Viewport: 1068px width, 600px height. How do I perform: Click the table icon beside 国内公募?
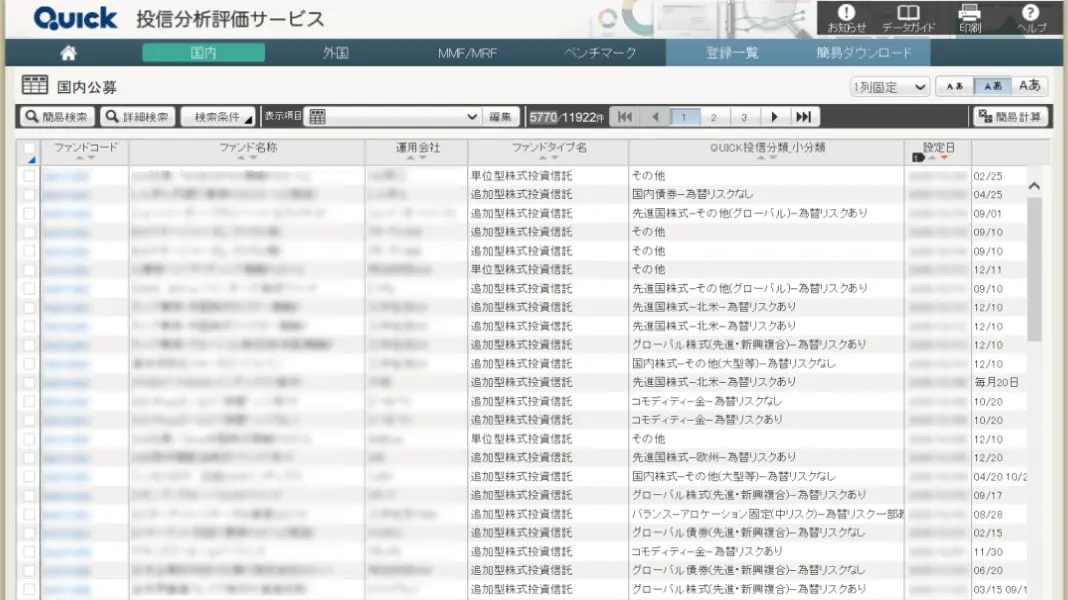point(35,85)
